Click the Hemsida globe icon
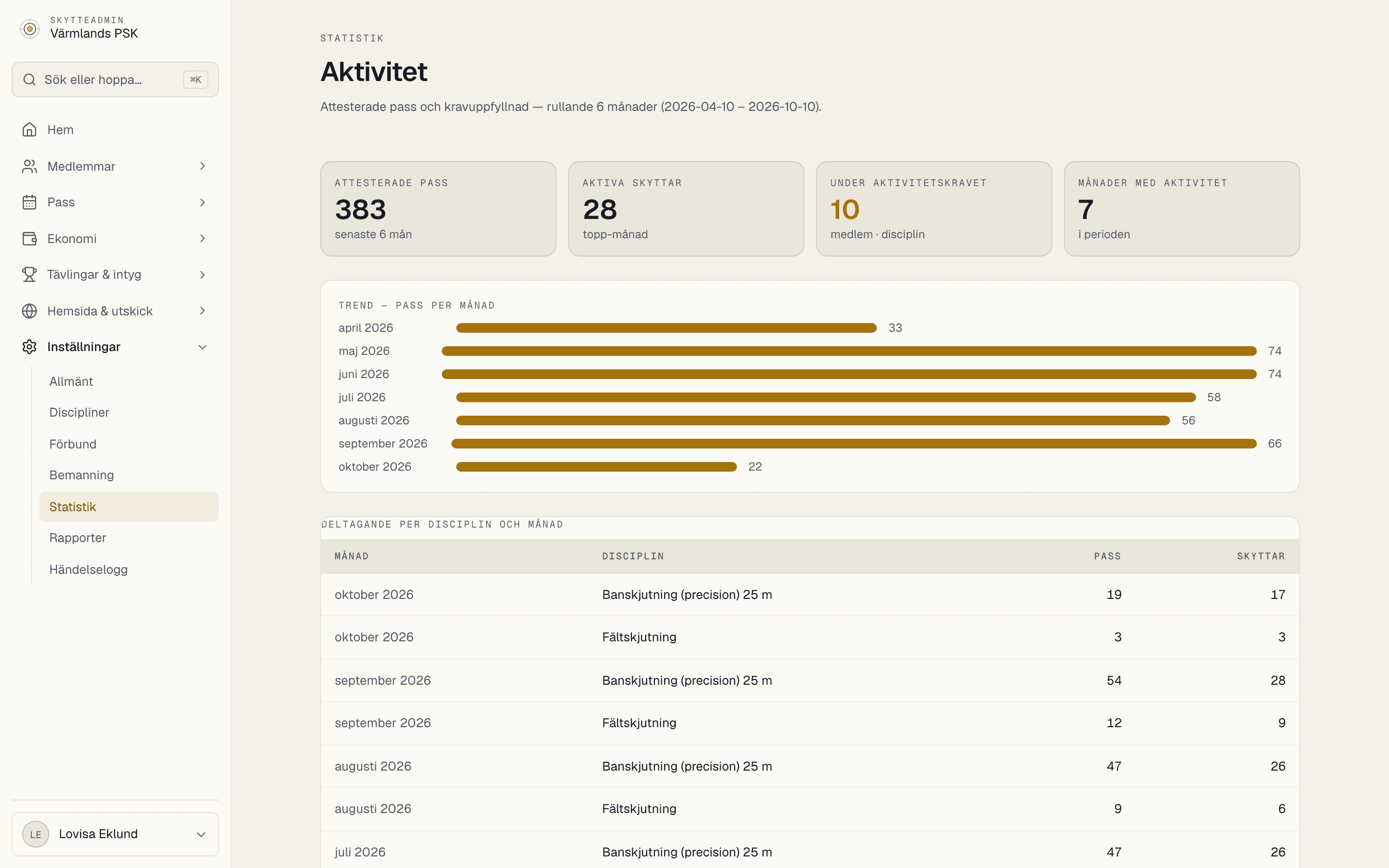This screenshot has width=1389, height=868. pos(29,311)
